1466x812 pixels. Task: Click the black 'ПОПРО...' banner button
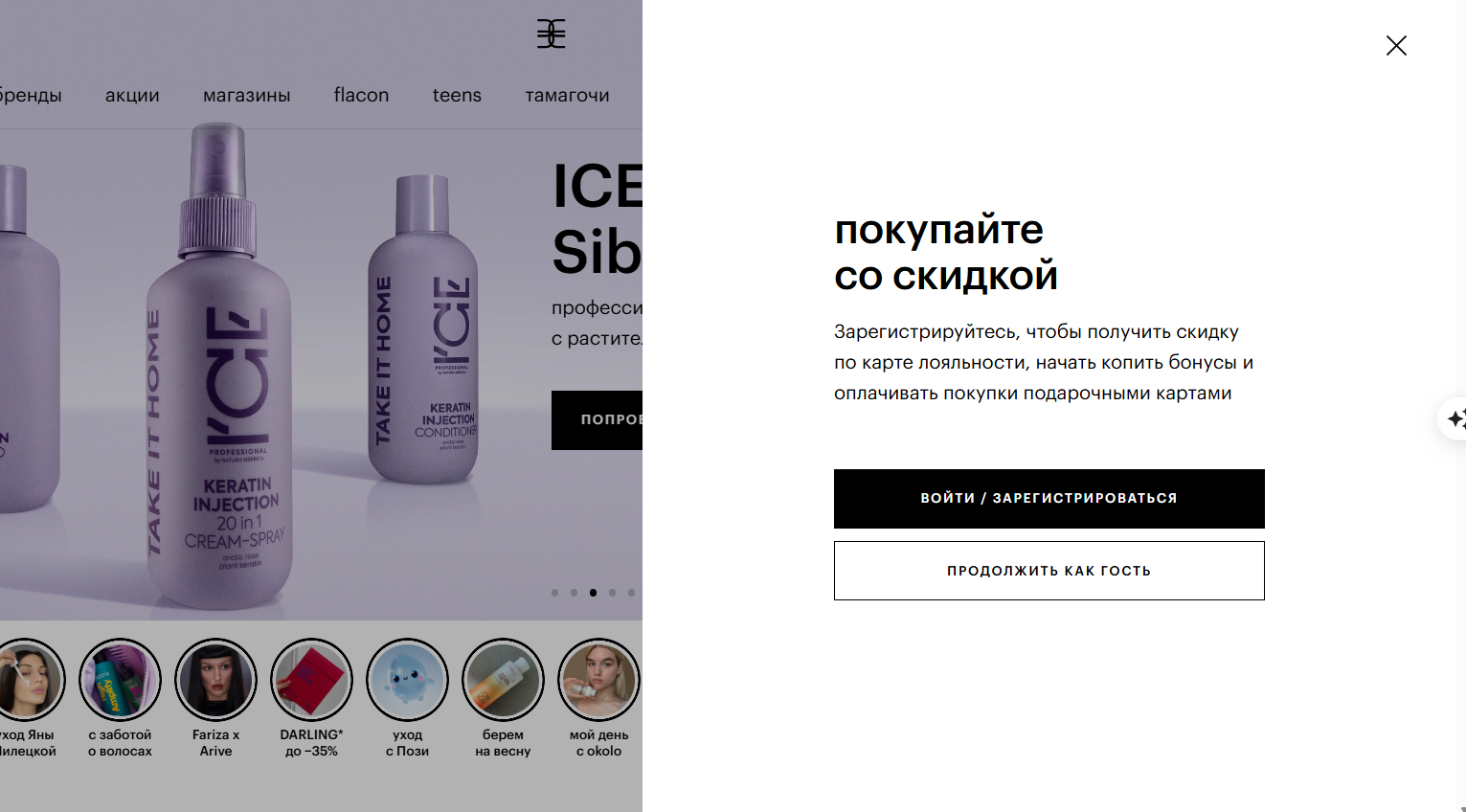pyautogui.click(x=597, y=419)
